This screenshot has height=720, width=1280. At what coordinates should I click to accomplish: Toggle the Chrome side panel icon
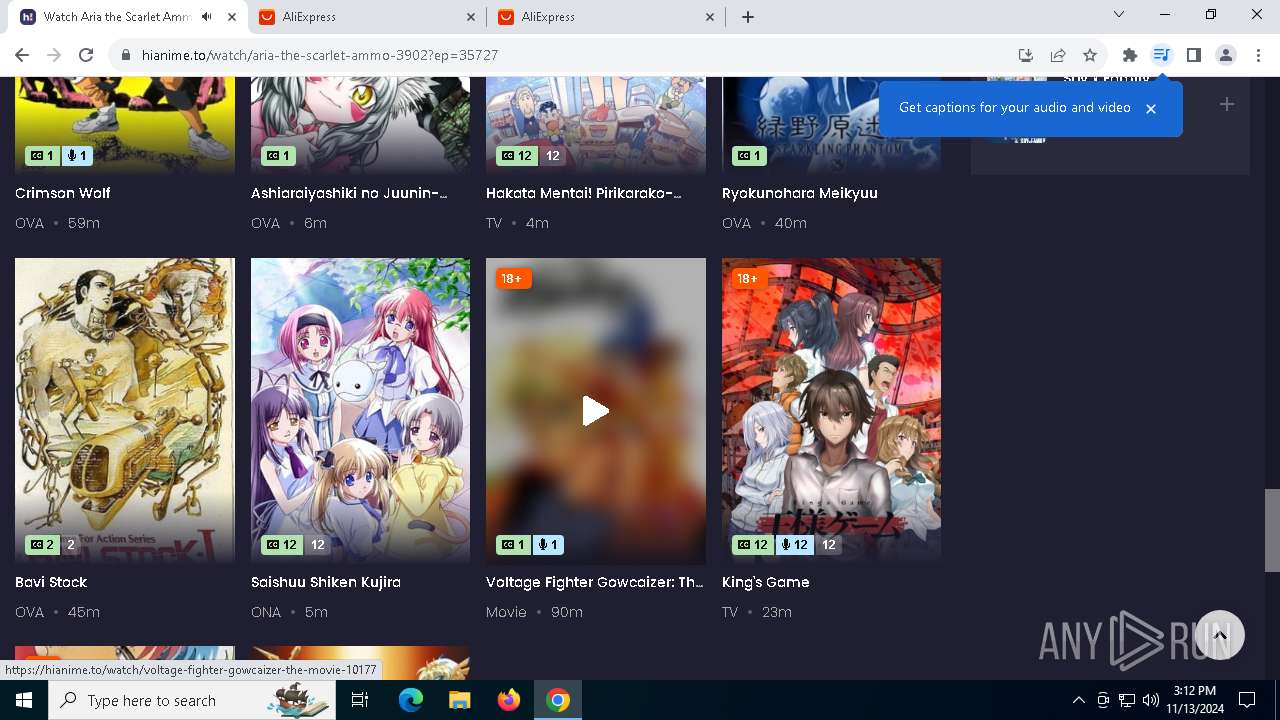point(1193,55)
